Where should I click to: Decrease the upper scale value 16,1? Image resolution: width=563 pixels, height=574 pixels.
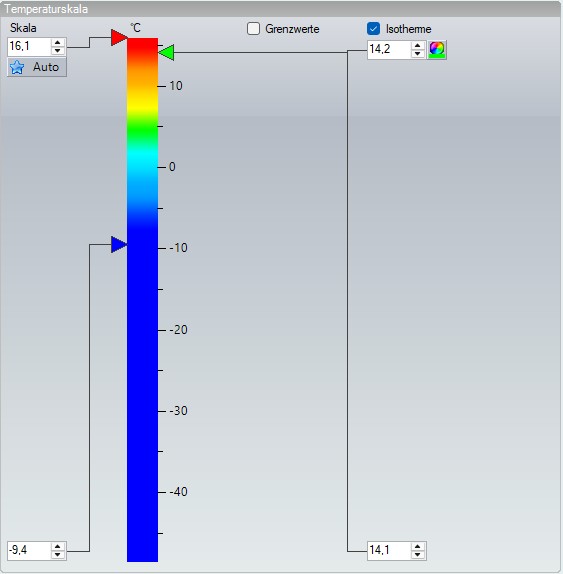(57, 51)
